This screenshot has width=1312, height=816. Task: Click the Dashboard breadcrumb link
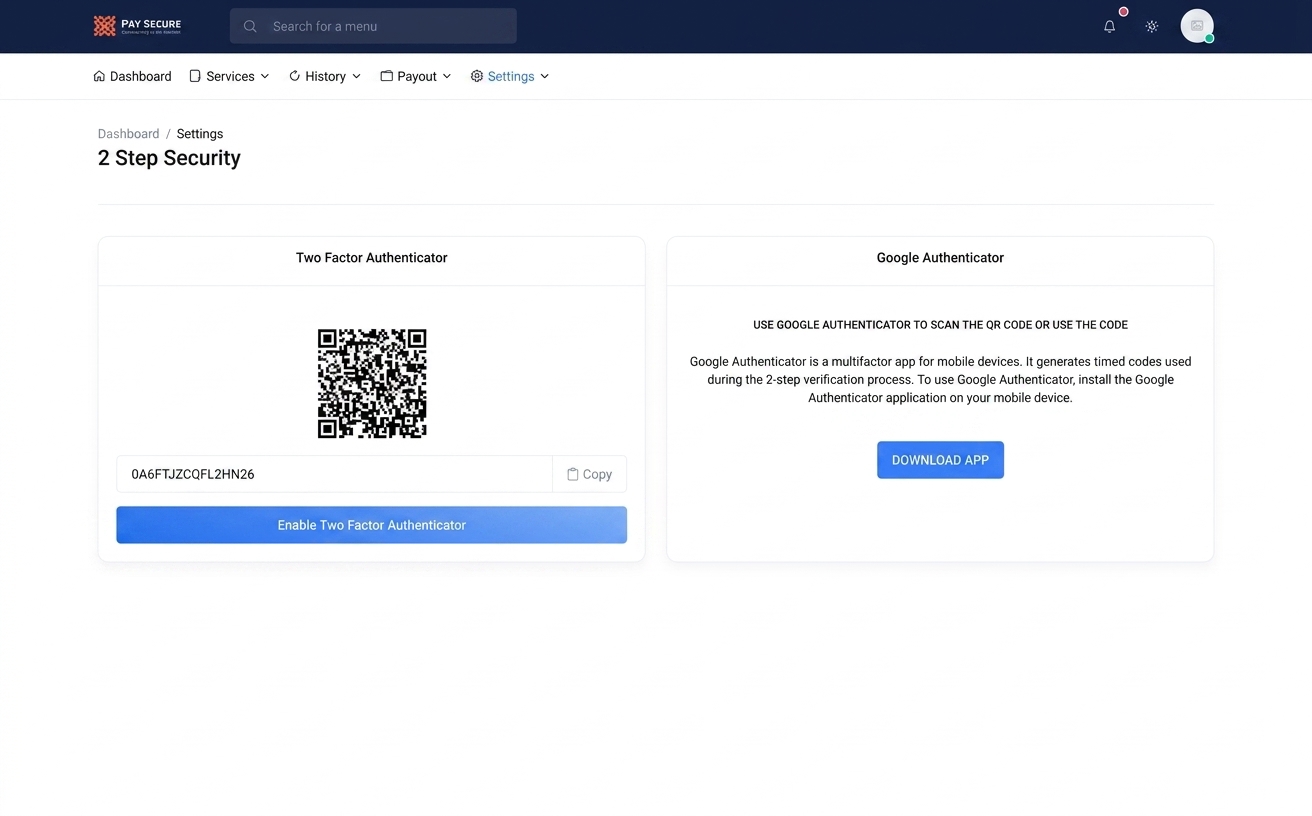(x=128, y=134)
